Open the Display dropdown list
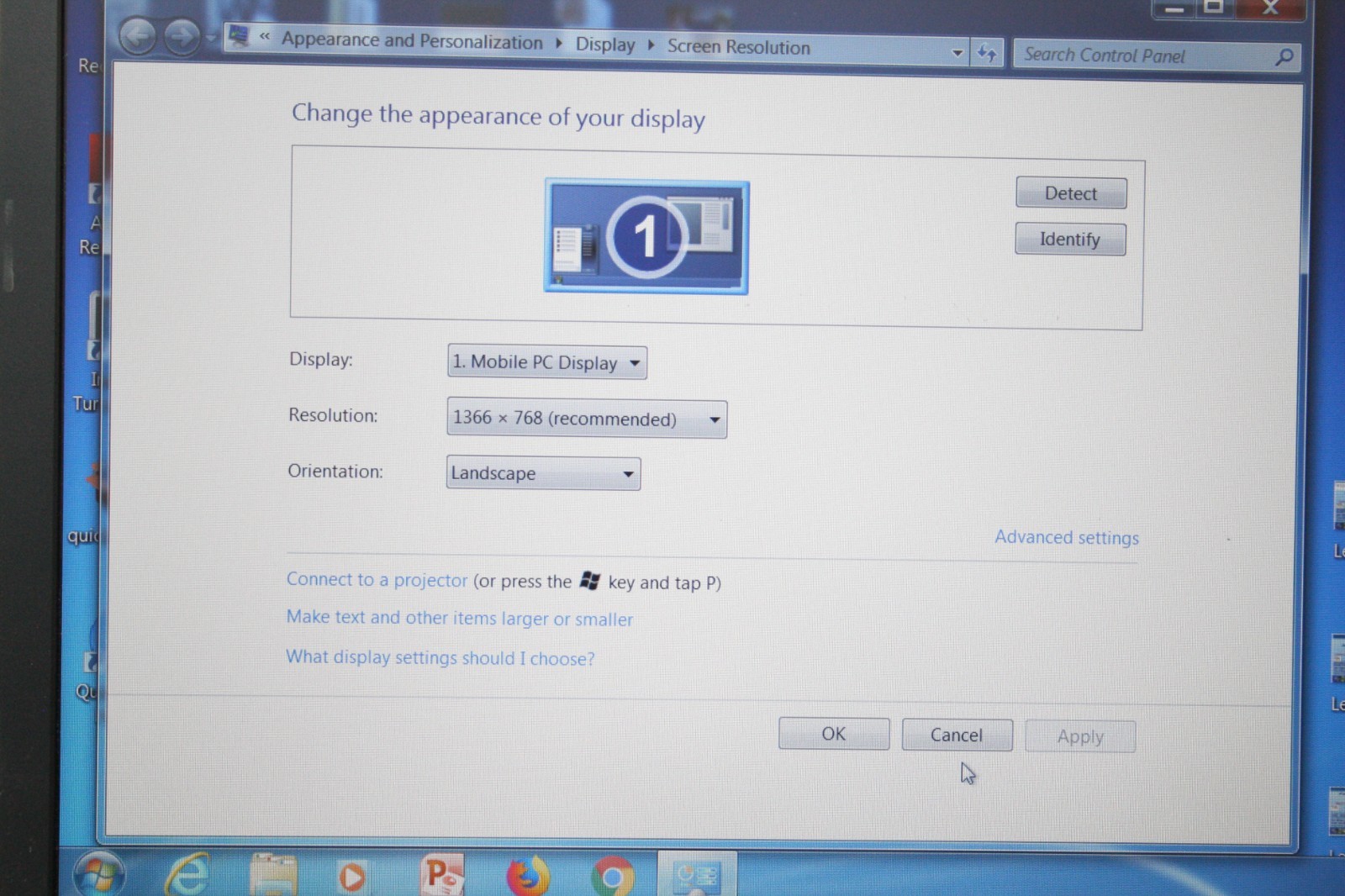 (547, 362)
